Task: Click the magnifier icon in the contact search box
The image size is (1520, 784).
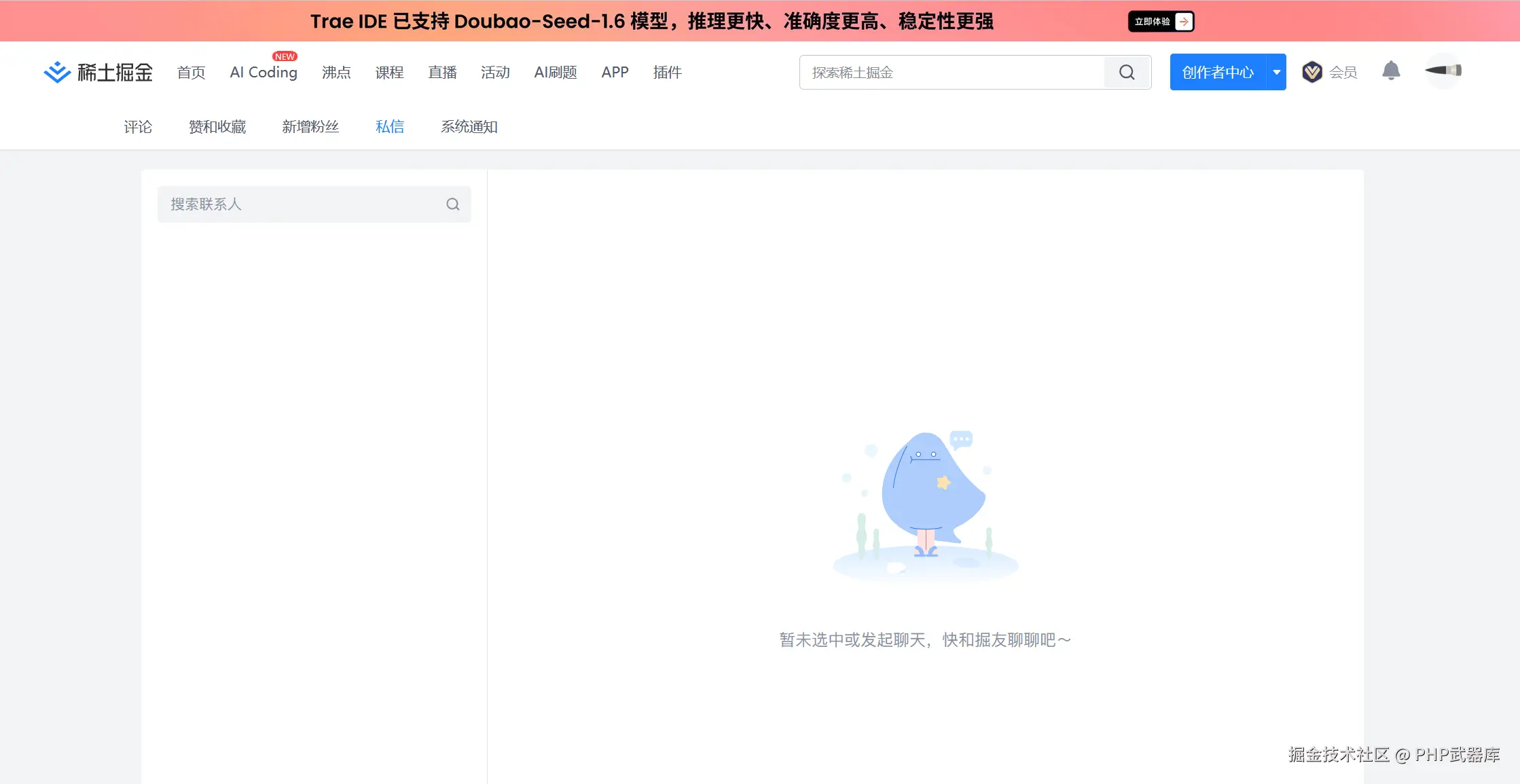Action: click(x=452, y=204)
